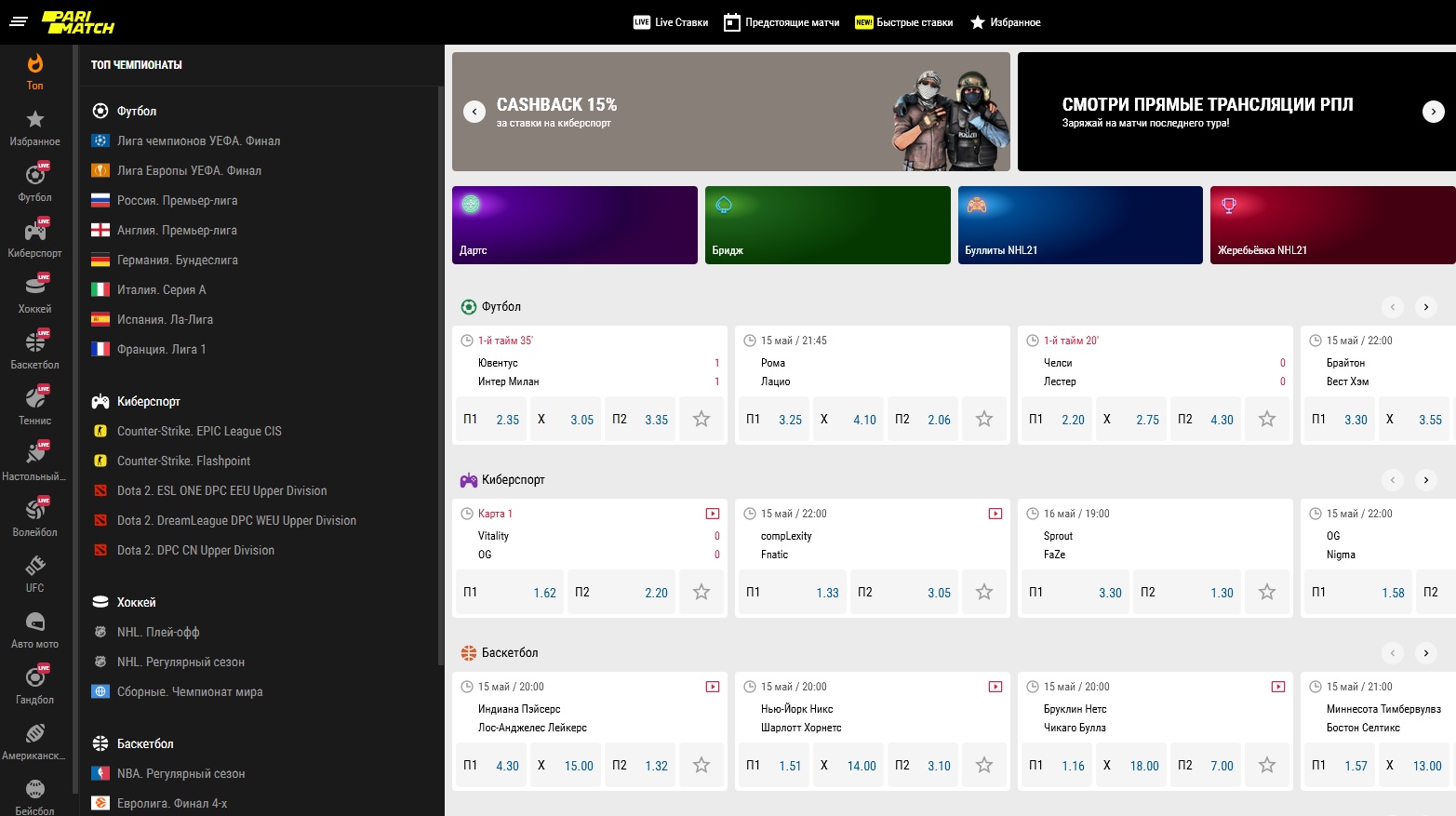Image resolution: width=1456 pixels, height=816 pixels.
Task: Open video stream for Индиана Пэйсерс game
Action: [713, 687]
